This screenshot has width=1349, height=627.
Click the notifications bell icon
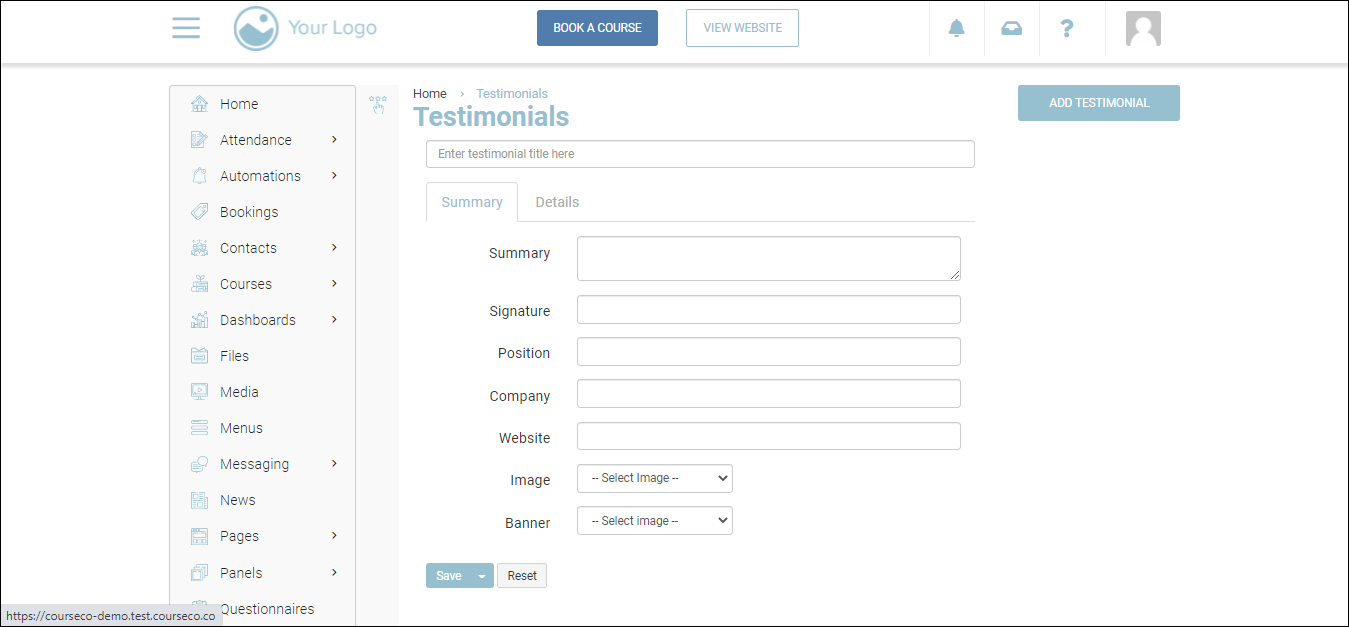click(x=957, y=28)
